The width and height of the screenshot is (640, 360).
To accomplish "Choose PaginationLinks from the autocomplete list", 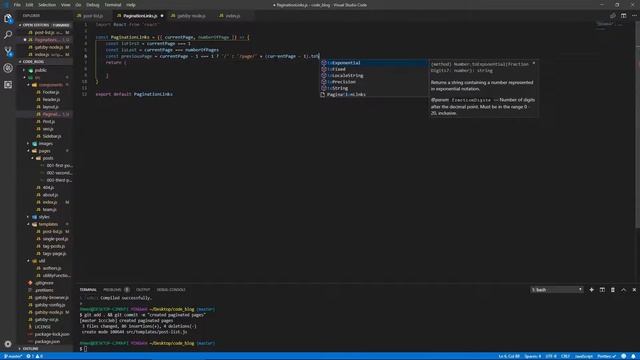I will [374, 95].
